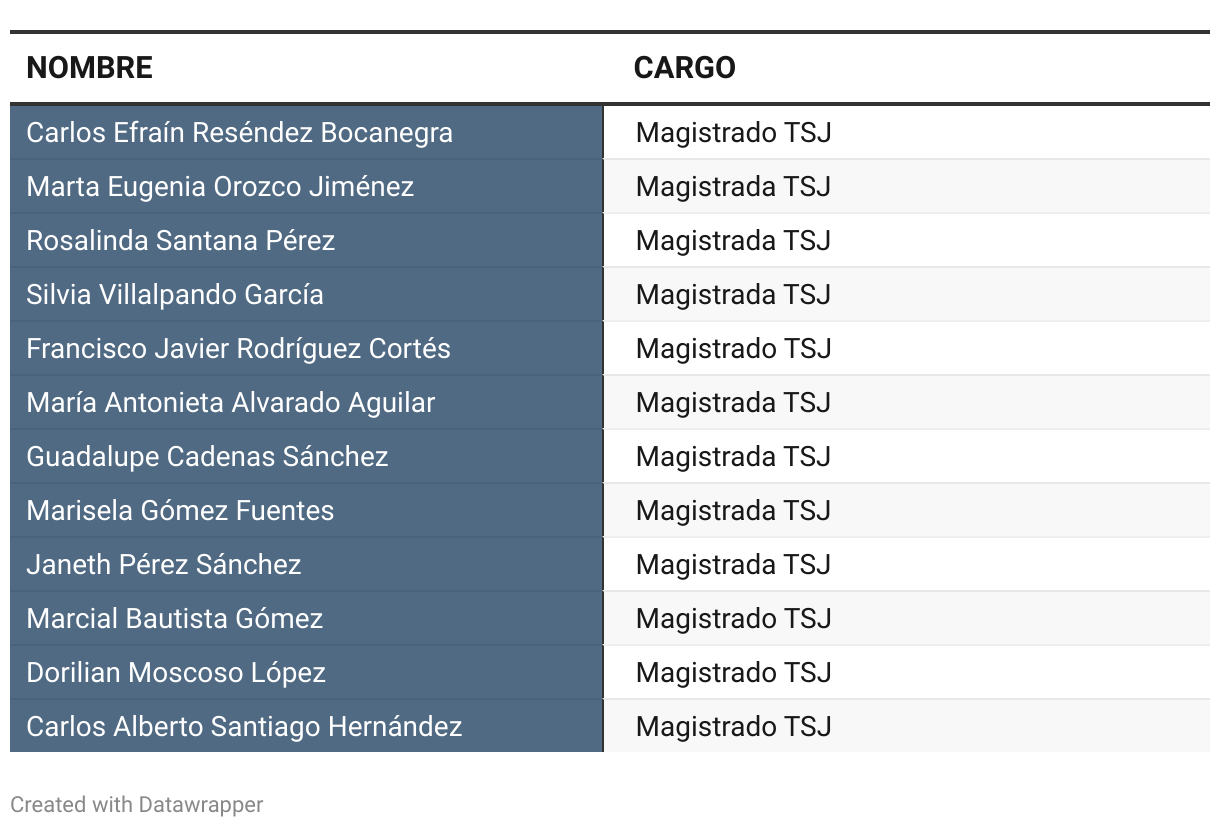Select the Marta Eugenia Orozco Jiménez cell
This screenshot has width=1220, height=828.
point(307,186)
